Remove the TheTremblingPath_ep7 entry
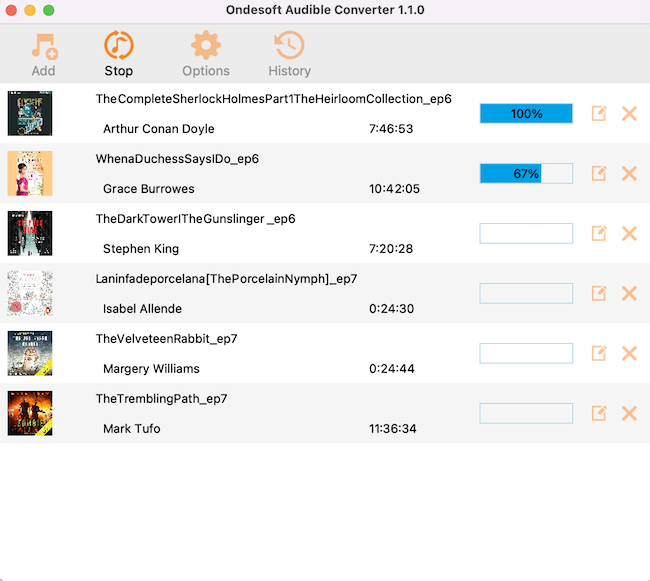 (x=629, y=413)
